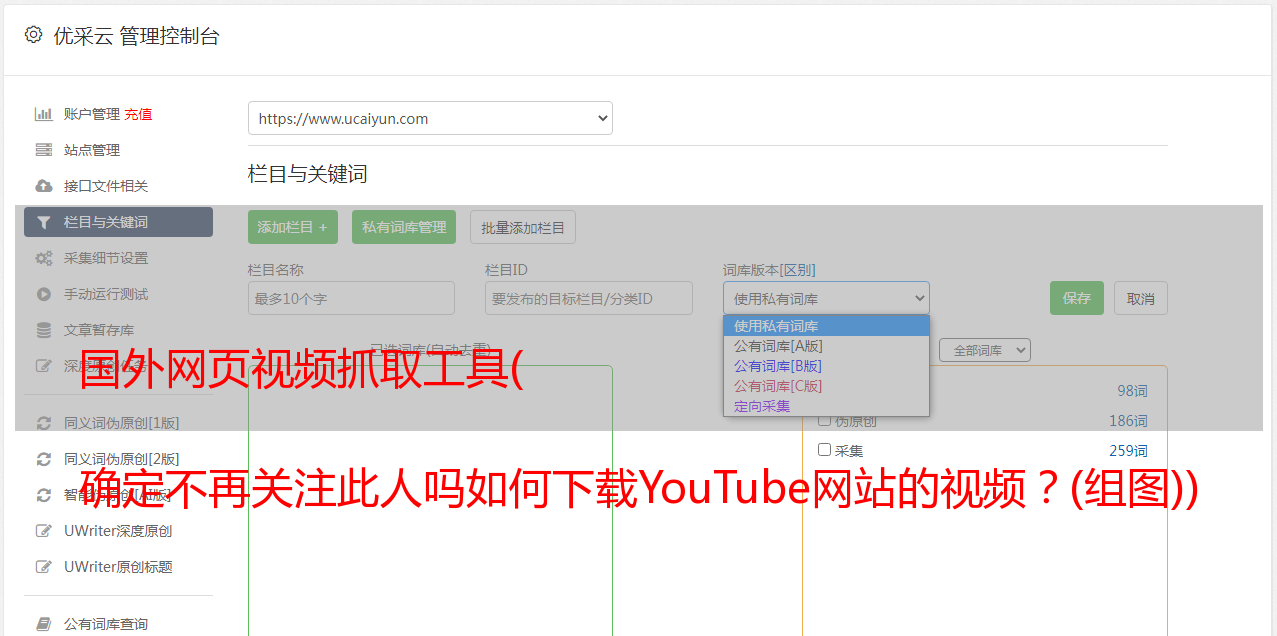Click the cogs icon for 采集细节设置
Screen dimensions: 1277x636
tap(43, 258)
